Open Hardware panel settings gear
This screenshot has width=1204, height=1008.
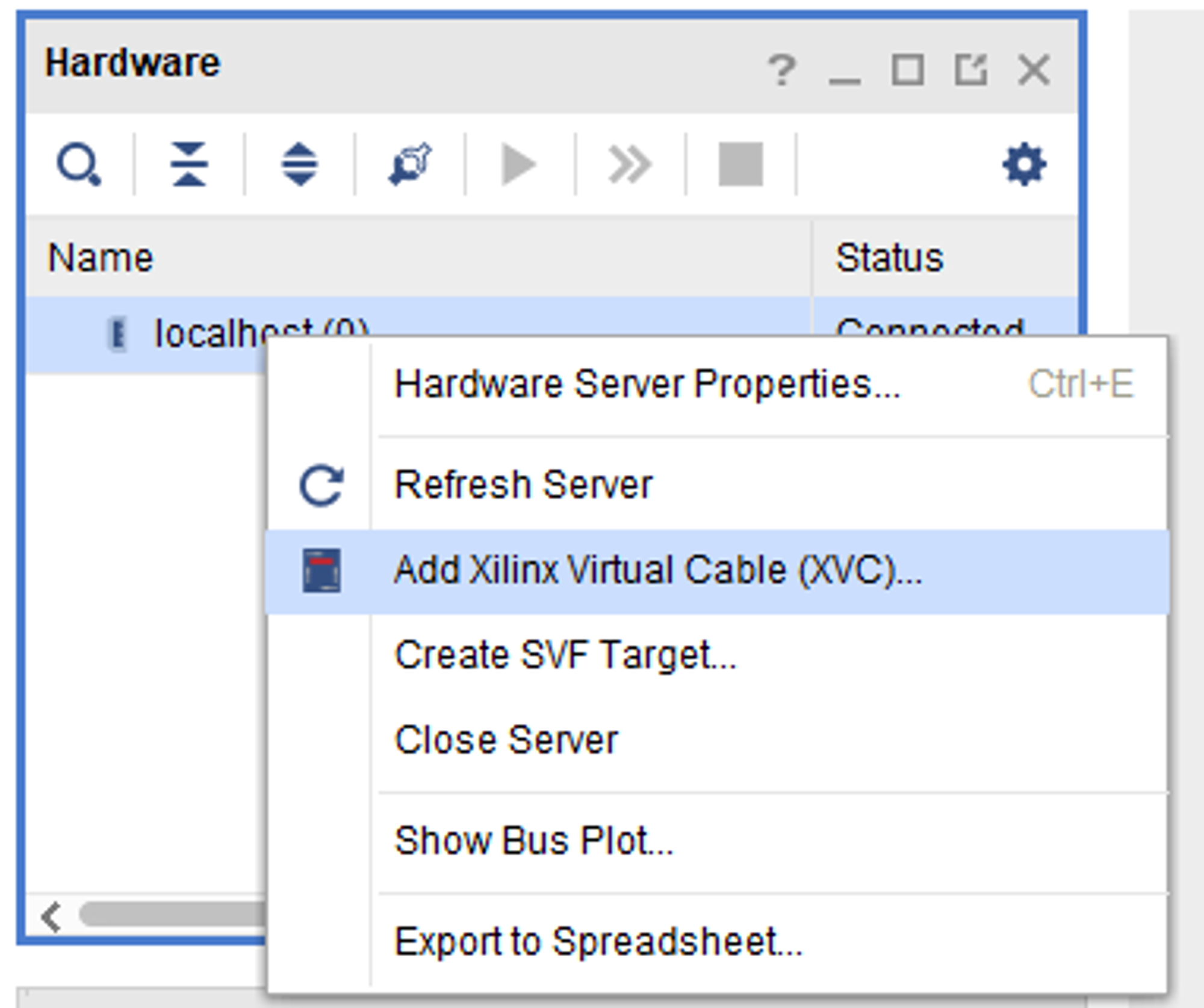point(1024,164)
